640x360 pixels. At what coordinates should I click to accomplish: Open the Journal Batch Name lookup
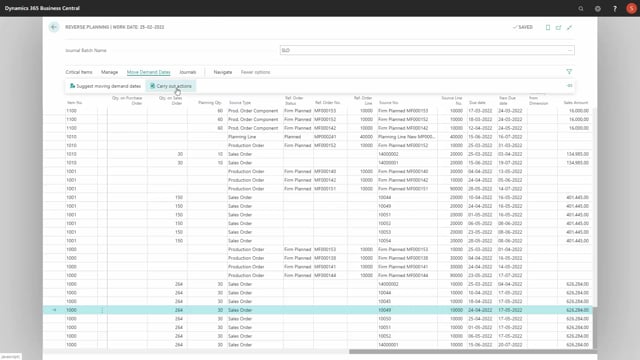tap(570, 50)
